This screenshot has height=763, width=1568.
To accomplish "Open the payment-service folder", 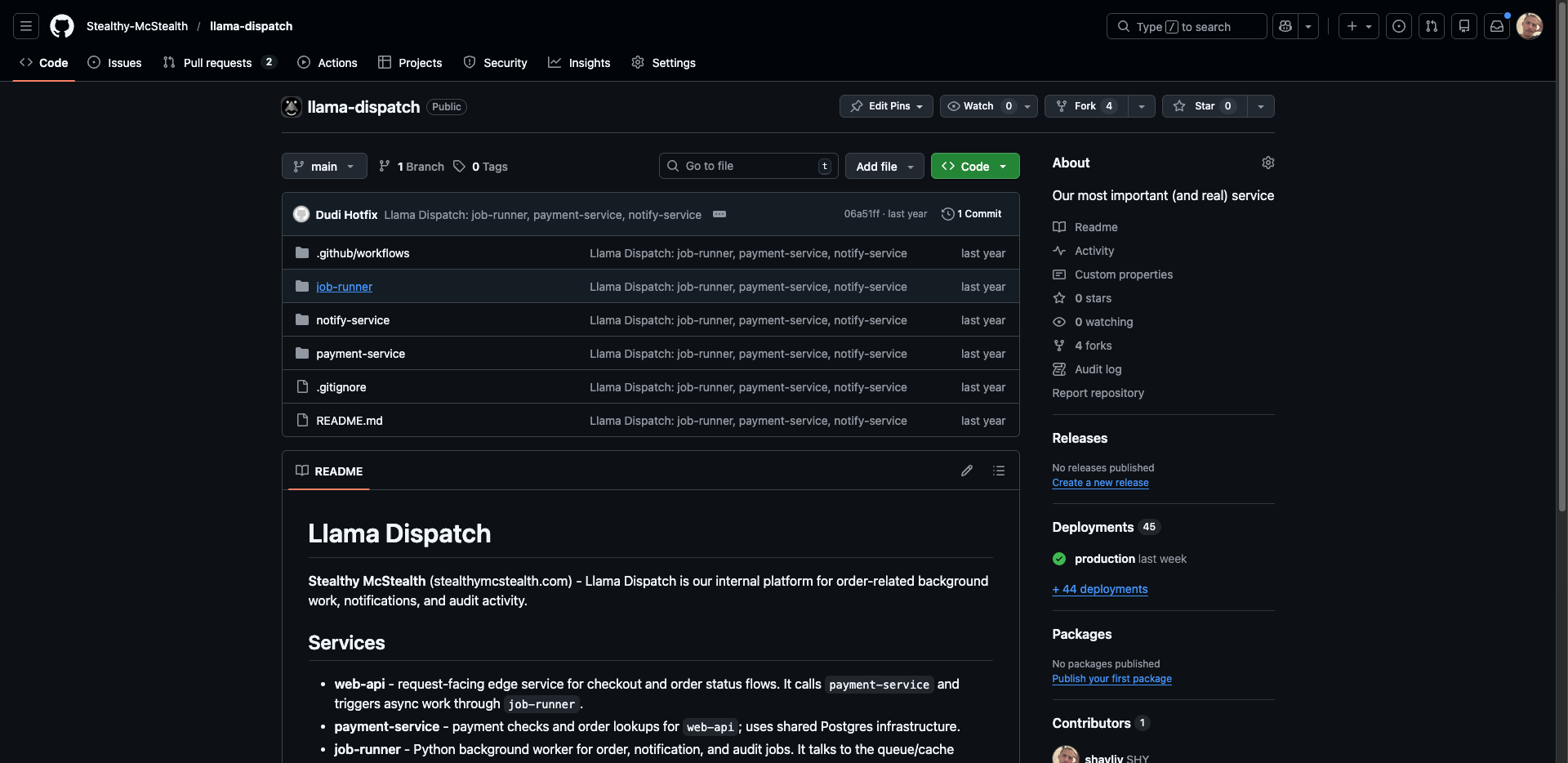I will point(360,354).
